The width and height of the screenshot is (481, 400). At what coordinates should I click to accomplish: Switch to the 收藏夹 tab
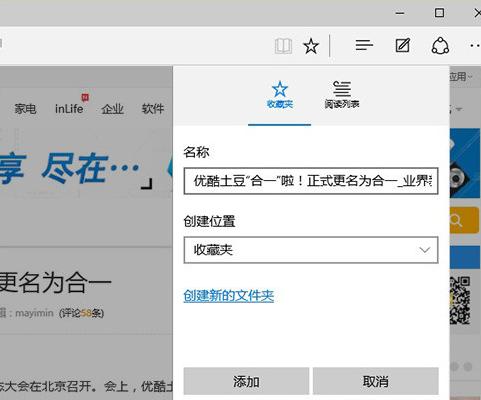tap(280, 96)
